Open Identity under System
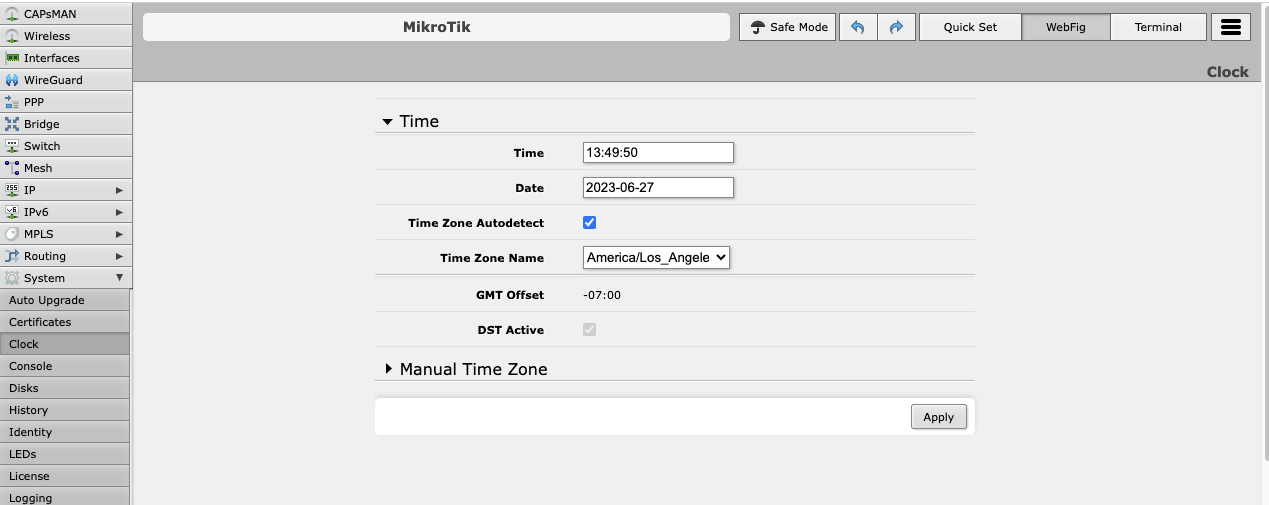 tap(65, 432)
